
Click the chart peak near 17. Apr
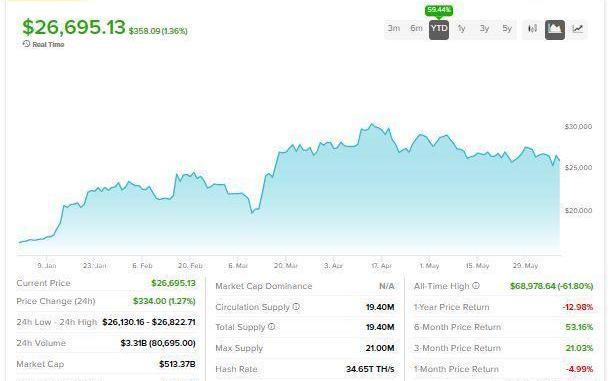[372, 124]
